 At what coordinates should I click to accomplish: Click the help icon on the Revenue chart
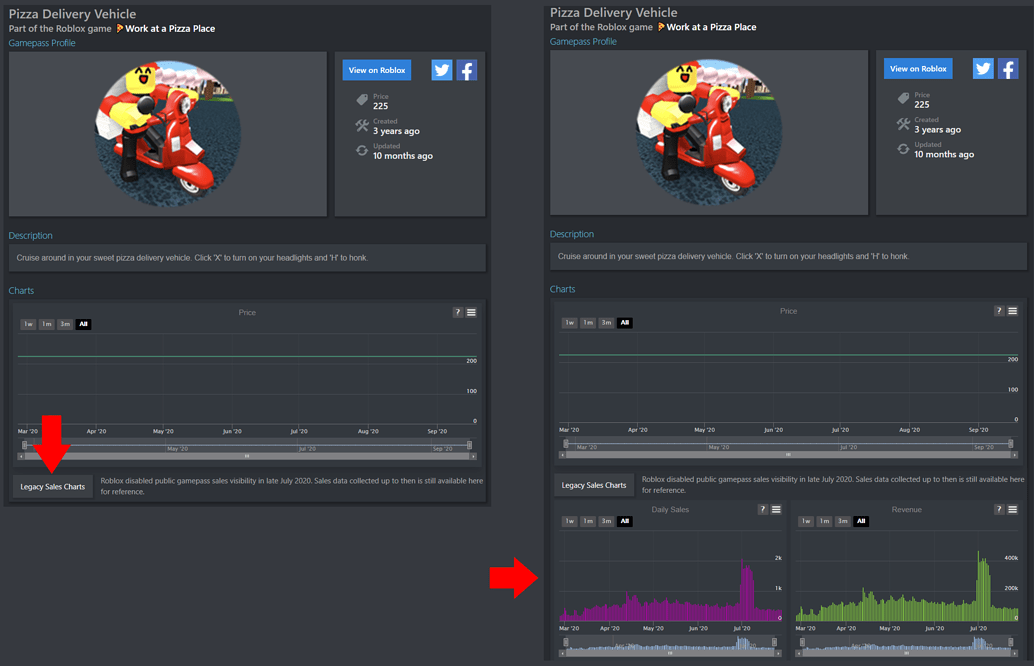pyautogui.click(x=998, y=509)
